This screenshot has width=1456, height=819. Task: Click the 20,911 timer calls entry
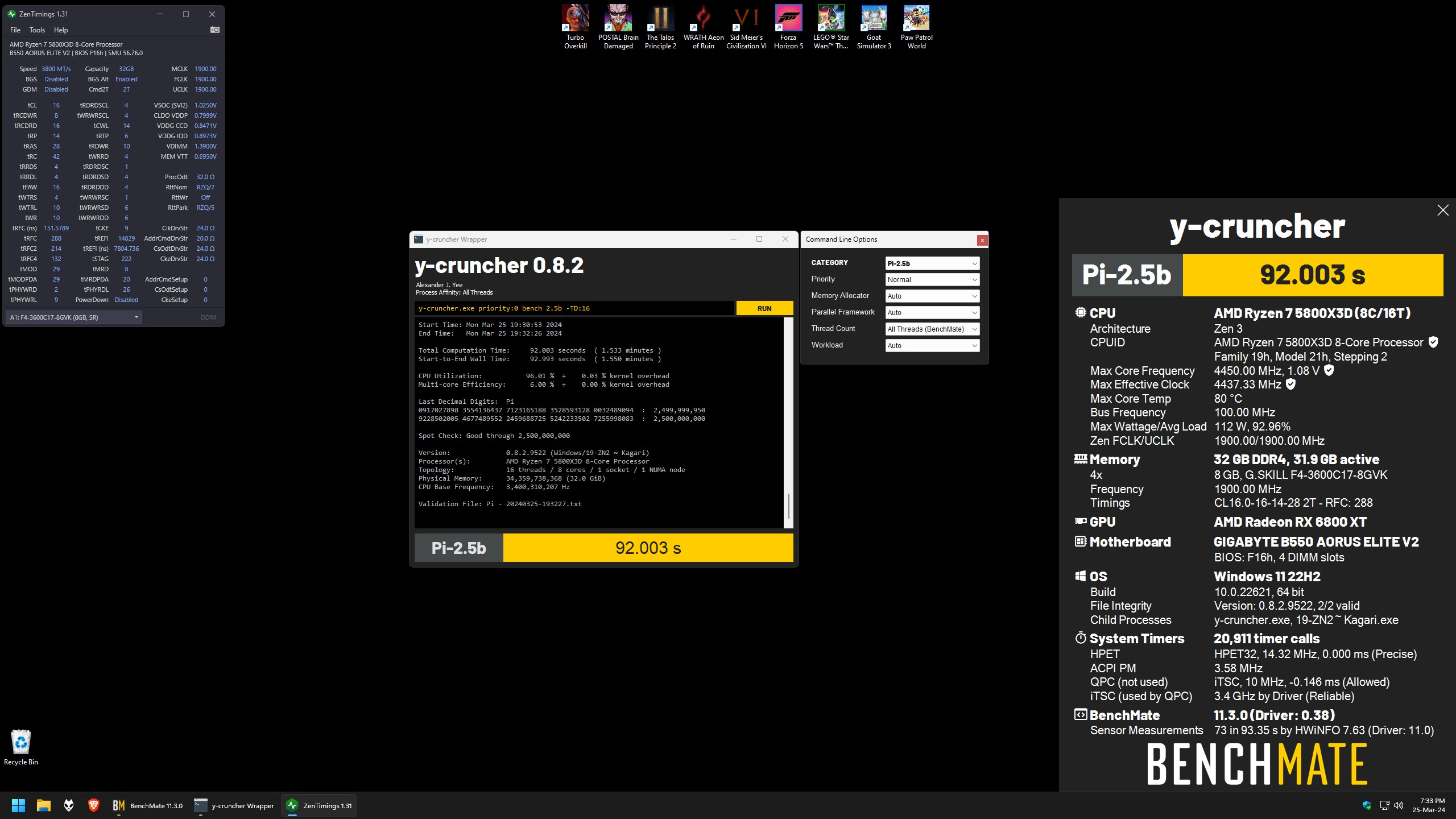pos(1267,638)
